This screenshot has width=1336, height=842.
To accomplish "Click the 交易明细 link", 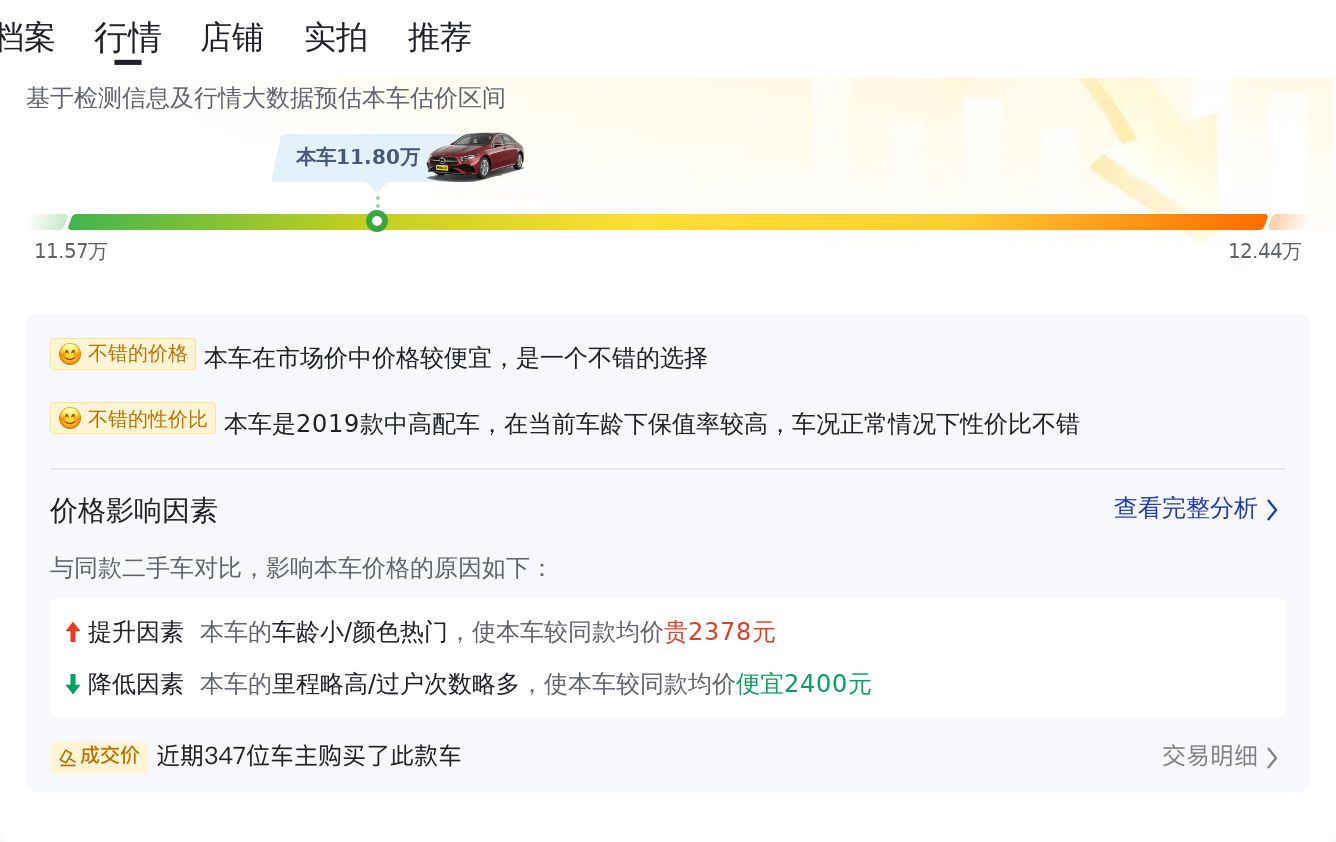I will [1209, 756].
